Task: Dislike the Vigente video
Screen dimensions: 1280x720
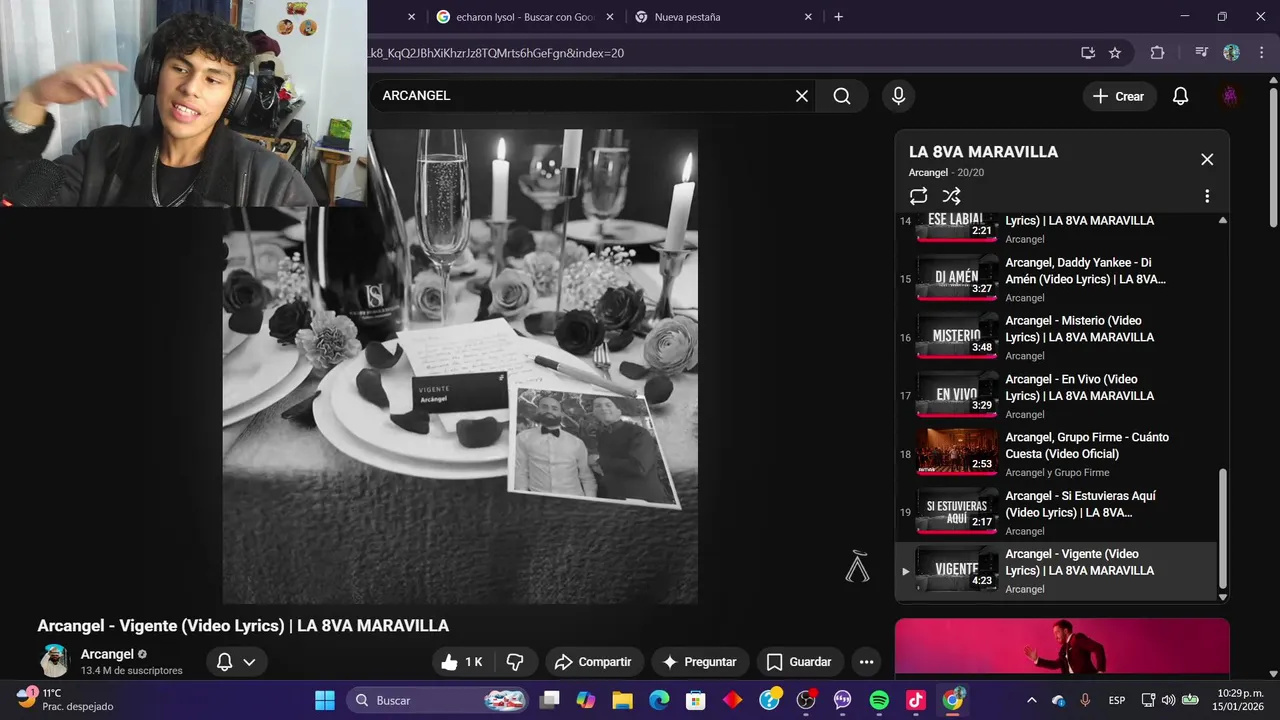Action: tap(515, 662)
